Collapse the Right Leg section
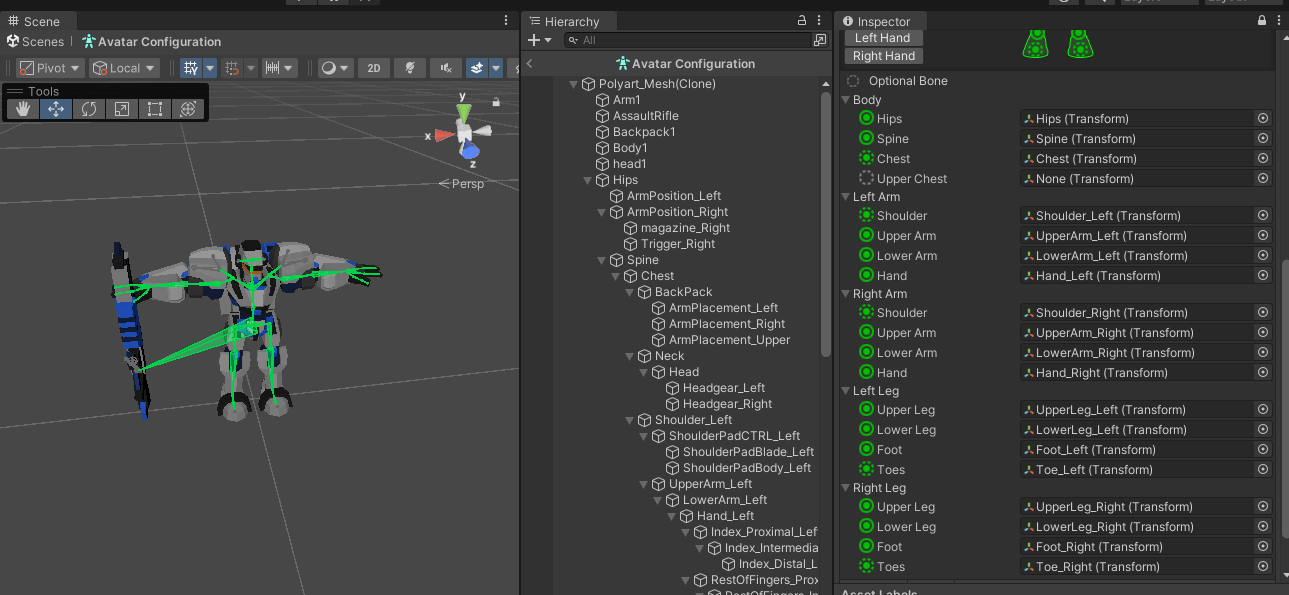Screen dimensions: 1289x595 tap(846, 488)
